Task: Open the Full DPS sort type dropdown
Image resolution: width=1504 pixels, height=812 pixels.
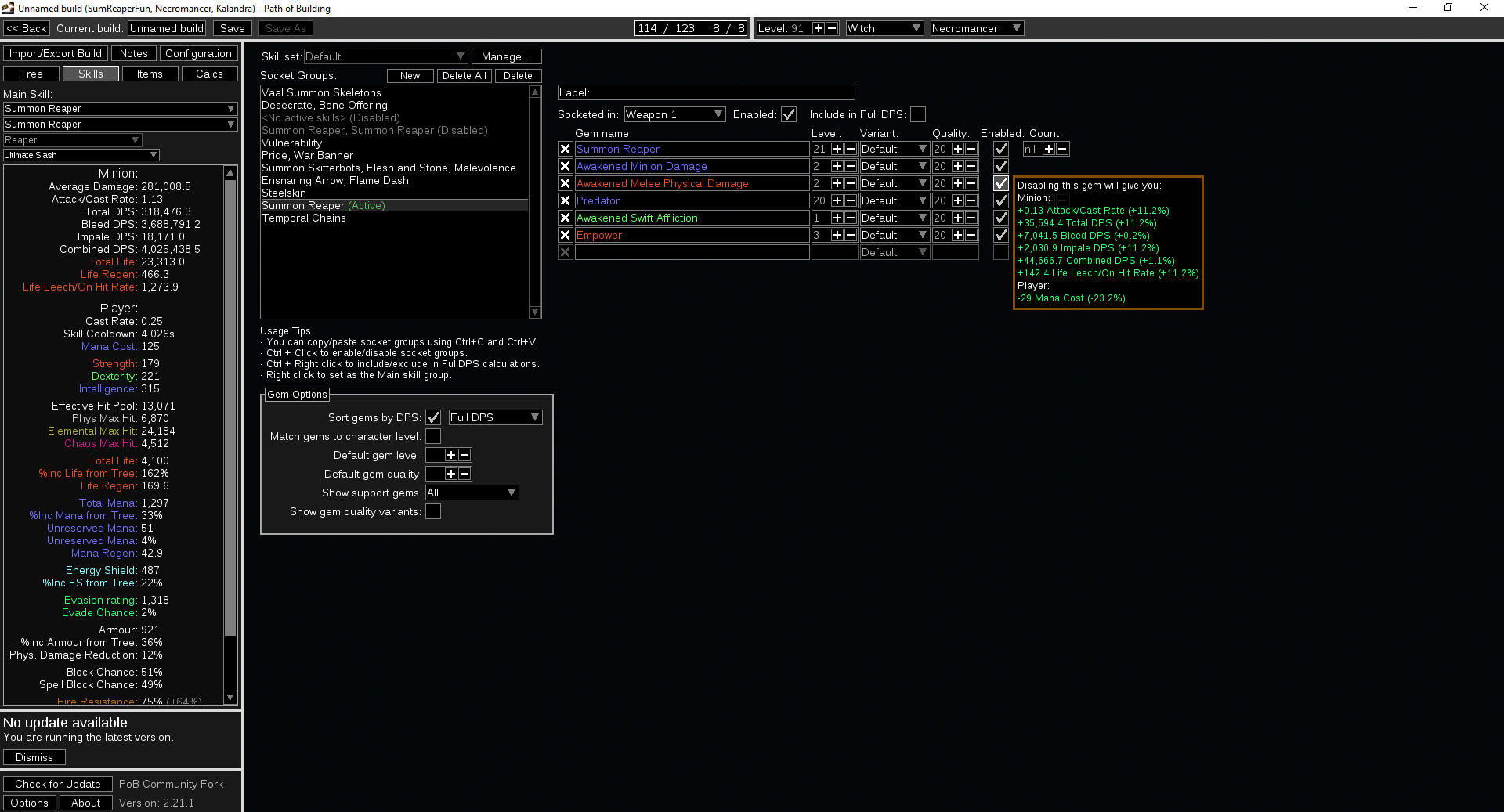Action: point(495,417)
